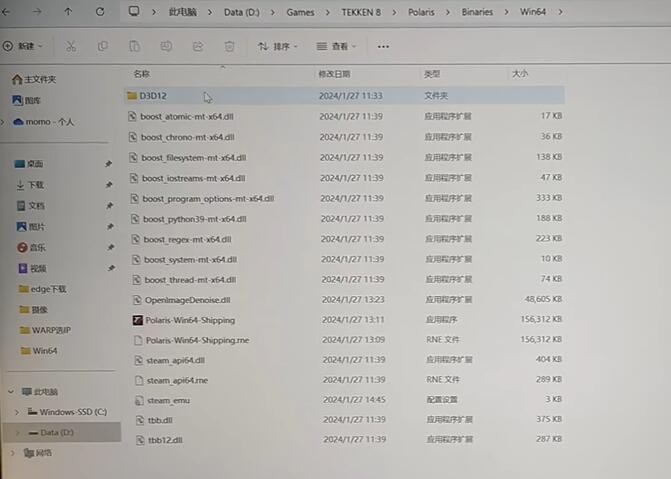Click TEKKEN 8 in the address breadcrumb
The width and height of the screenshot is (671, 479).
(x=361, y=12)
